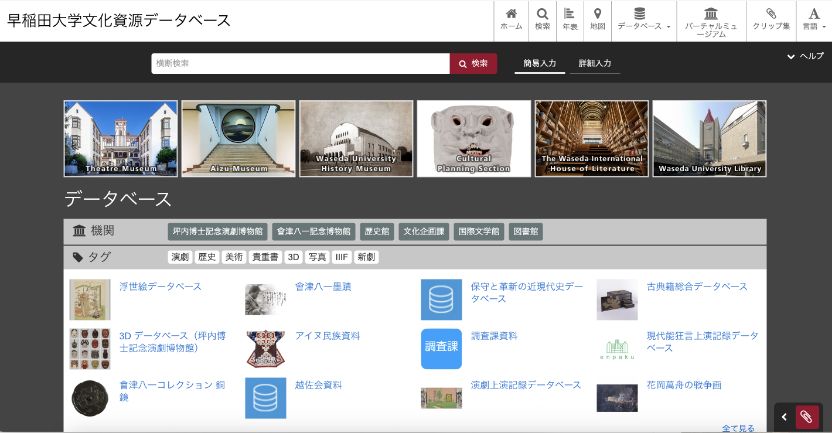Click the 演劇上演記録 thumbnail image
The height and width of the screenshot is (433, 832).
tap(441, 398)
